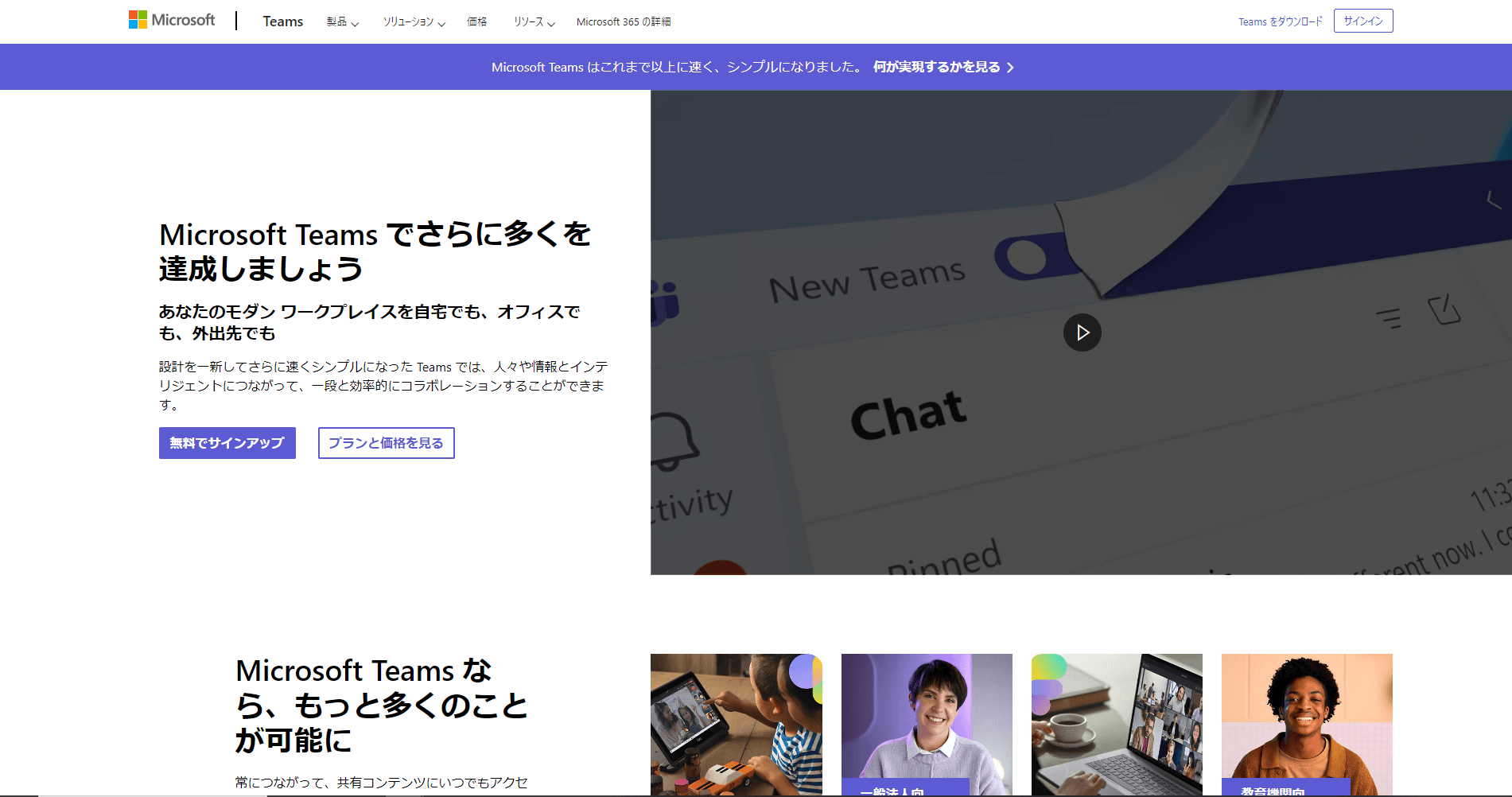Click the heading Microsoft Teams なら、もっと多くのことが可能に
1512x797 pixels.
(382, 706)
